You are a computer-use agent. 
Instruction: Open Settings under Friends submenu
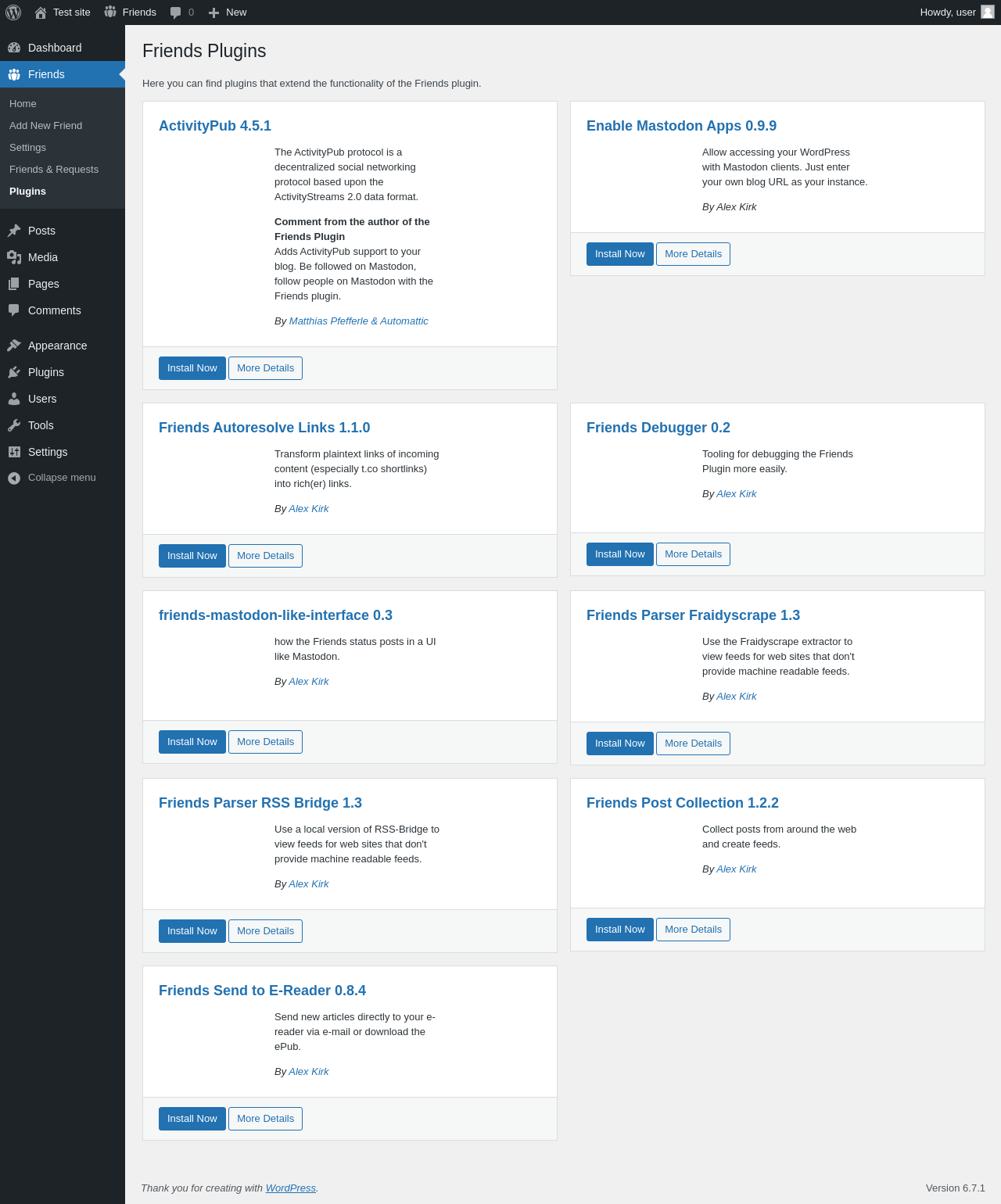coord(27,148)
